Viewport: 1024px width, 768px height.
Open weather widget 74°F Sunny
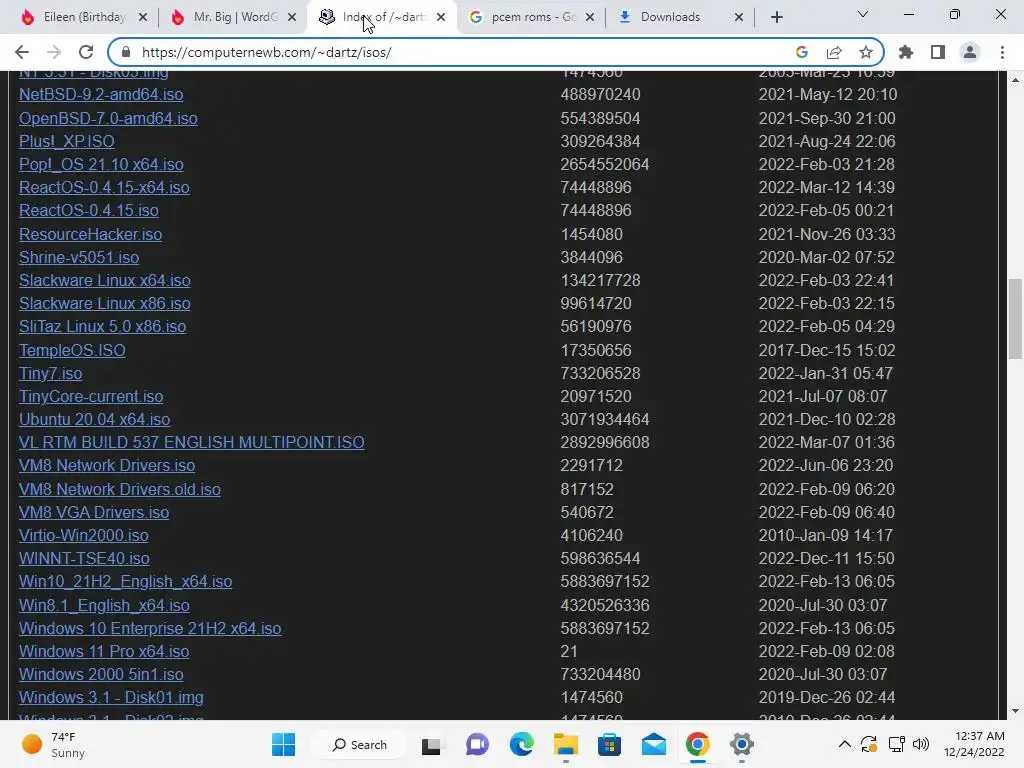click(x=54, y=744)
